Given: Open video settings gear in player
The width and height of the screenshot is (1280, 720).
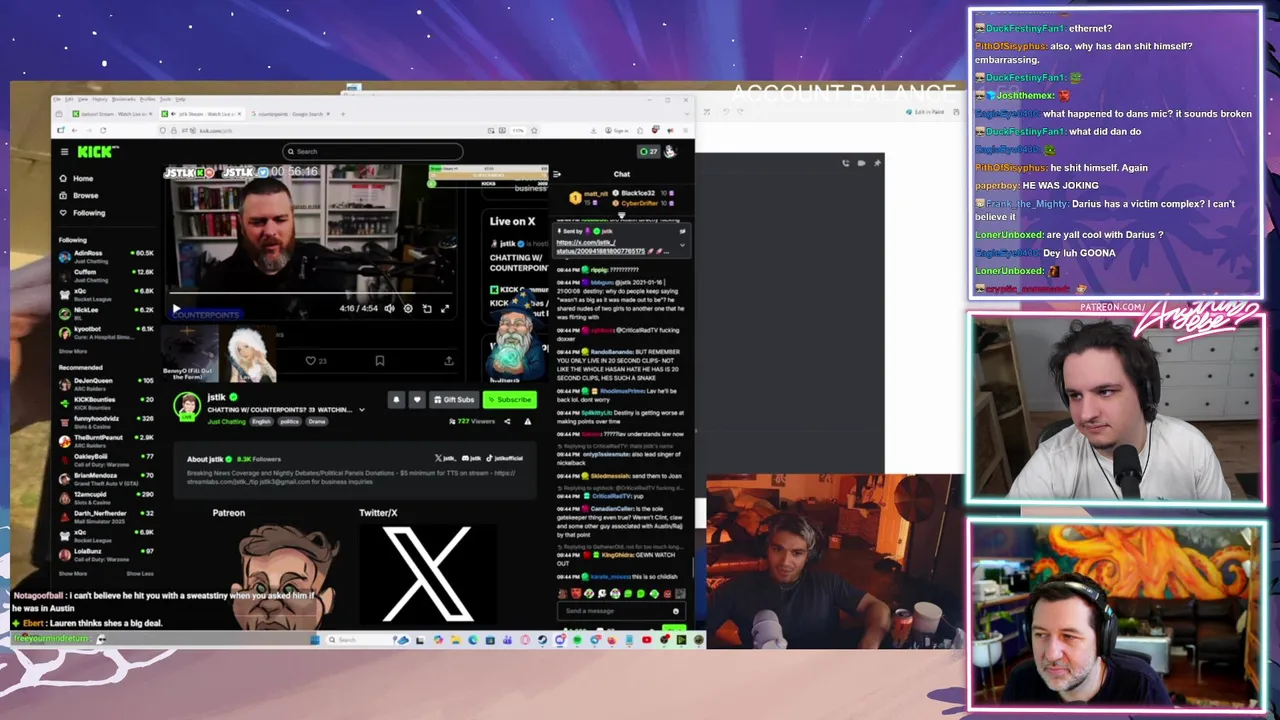Looking at the screenshot, I should pos(408,309).
